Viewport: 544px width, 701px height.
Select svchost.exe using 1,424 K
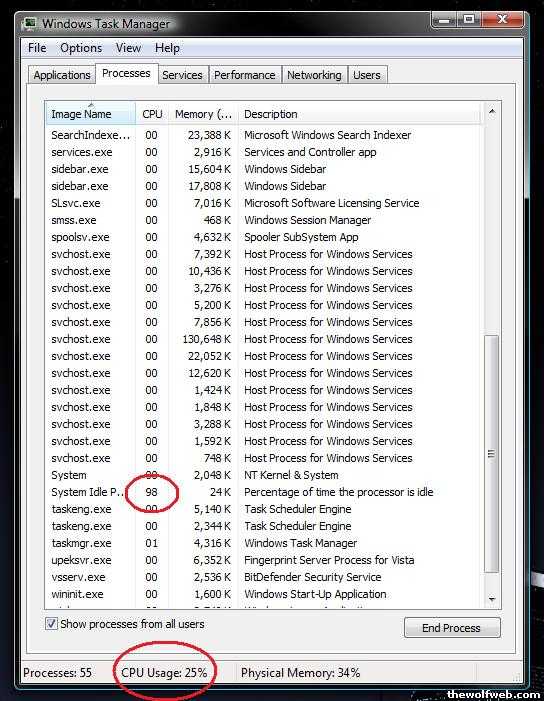264,390
